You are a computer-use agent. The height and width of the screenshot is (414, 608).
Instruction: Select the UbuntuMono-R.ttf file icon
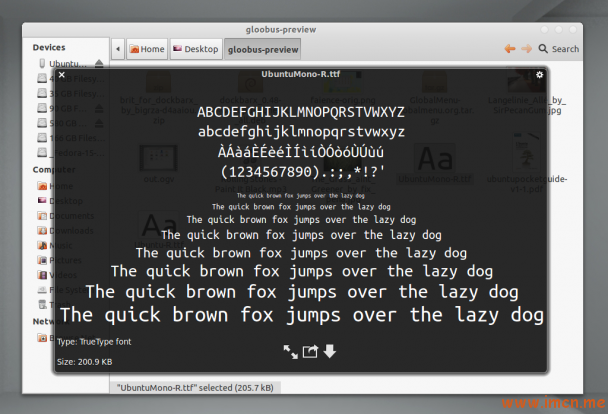click(435, 159)
